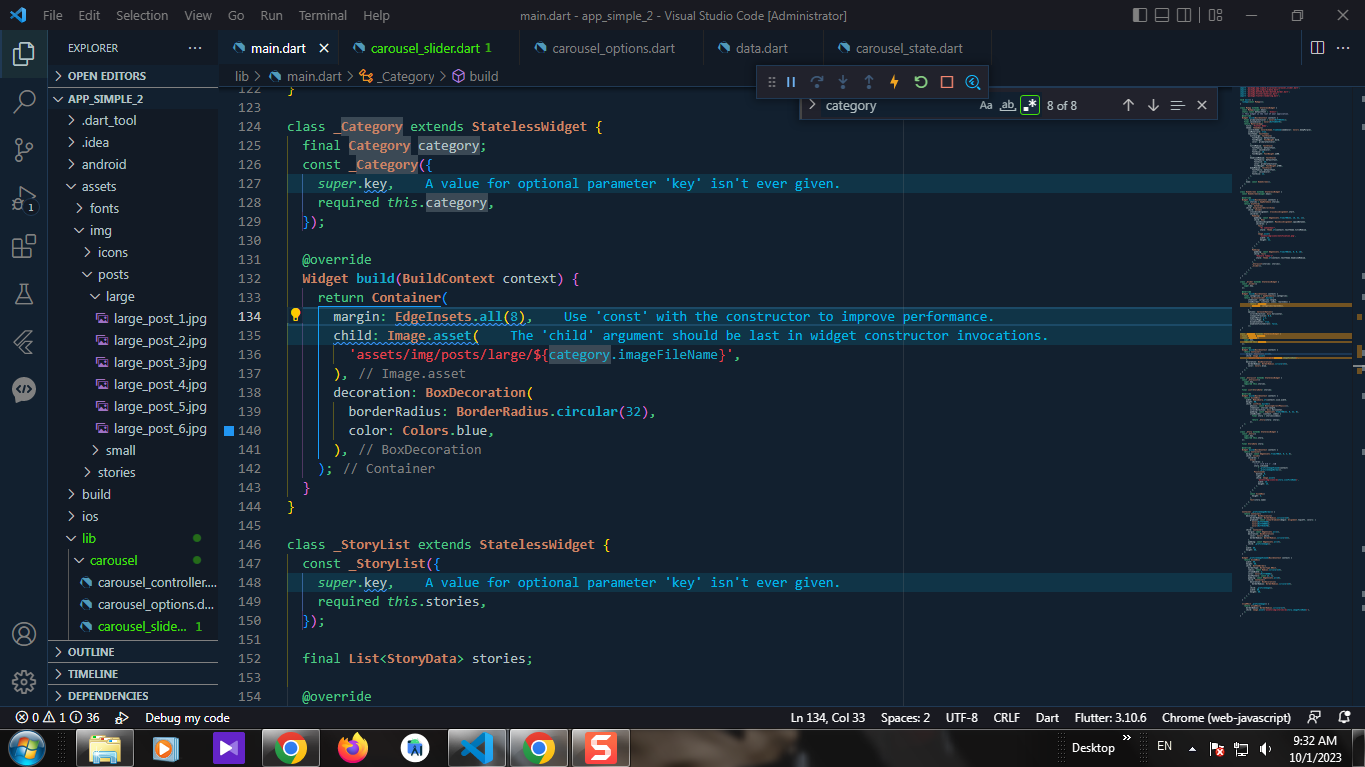
Task: Expand the find widget replace toggle
Action: pos(812,105)
